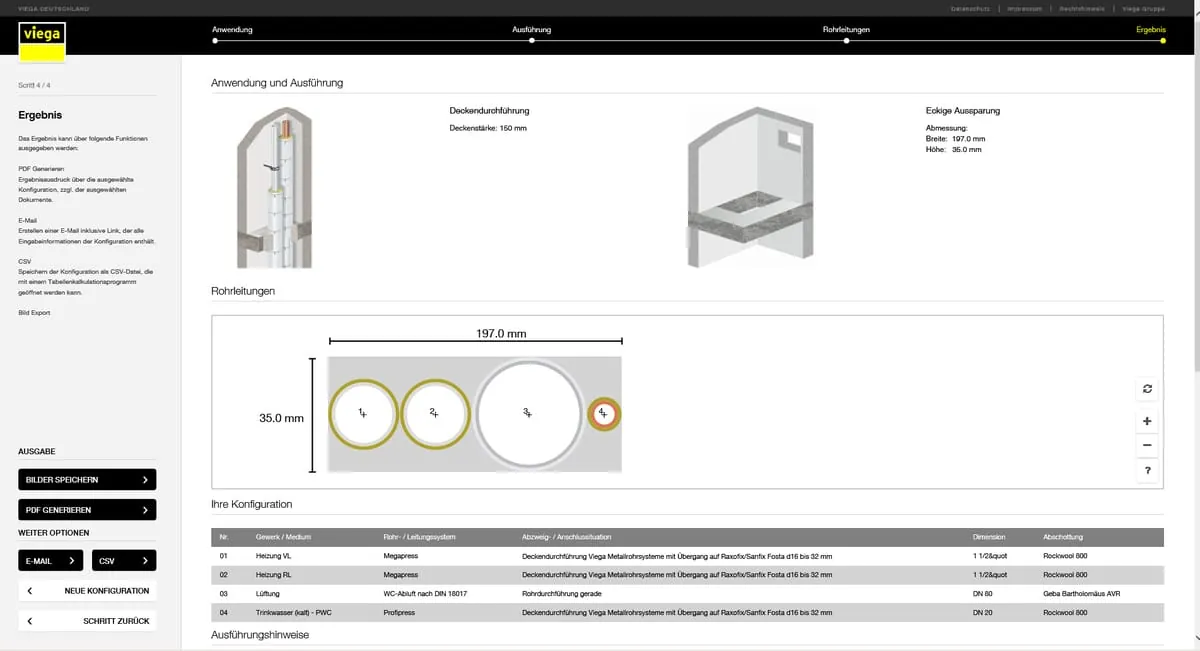Go to the Ausführung step
The width and height of the screenshot is (1200, 651).
pyautogui.click(x=531, y=30)
